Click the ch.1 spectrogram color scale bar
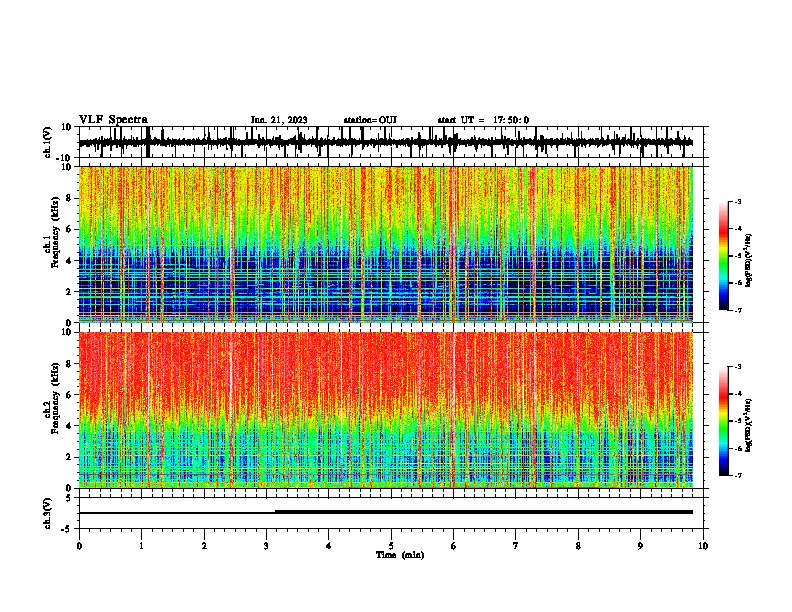 pos(724,256)
